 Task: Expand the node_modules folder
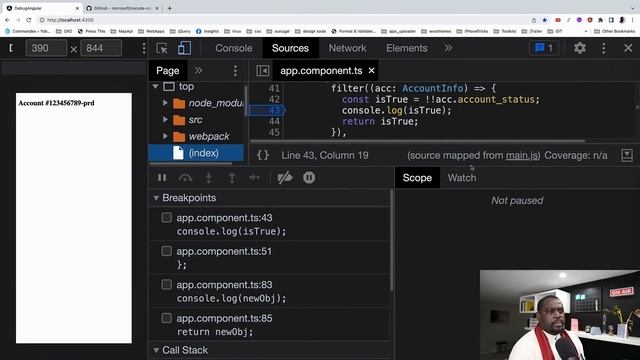tap(165, 103)
